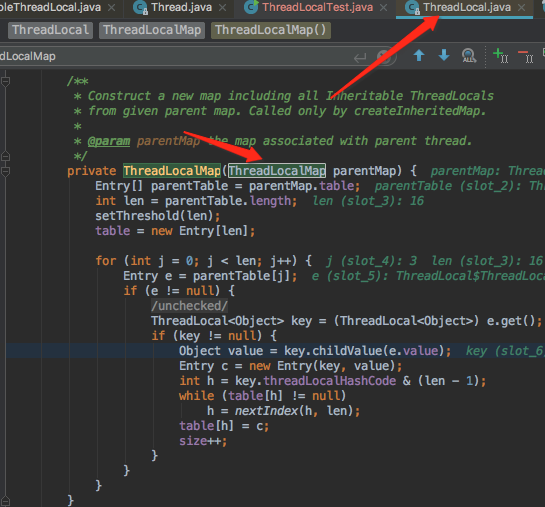Unselect occurrence using the red minus icon
Viewport: 545px width, 507px height.
526,56
